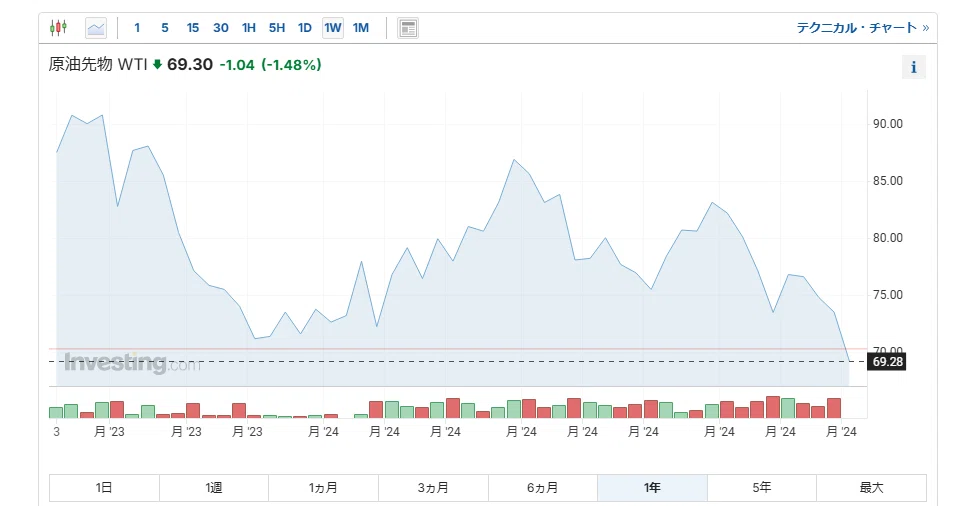Click the 90.00 price axis label
The width and height of the screenshot is (963, 506).
click(x=888, y=124)
